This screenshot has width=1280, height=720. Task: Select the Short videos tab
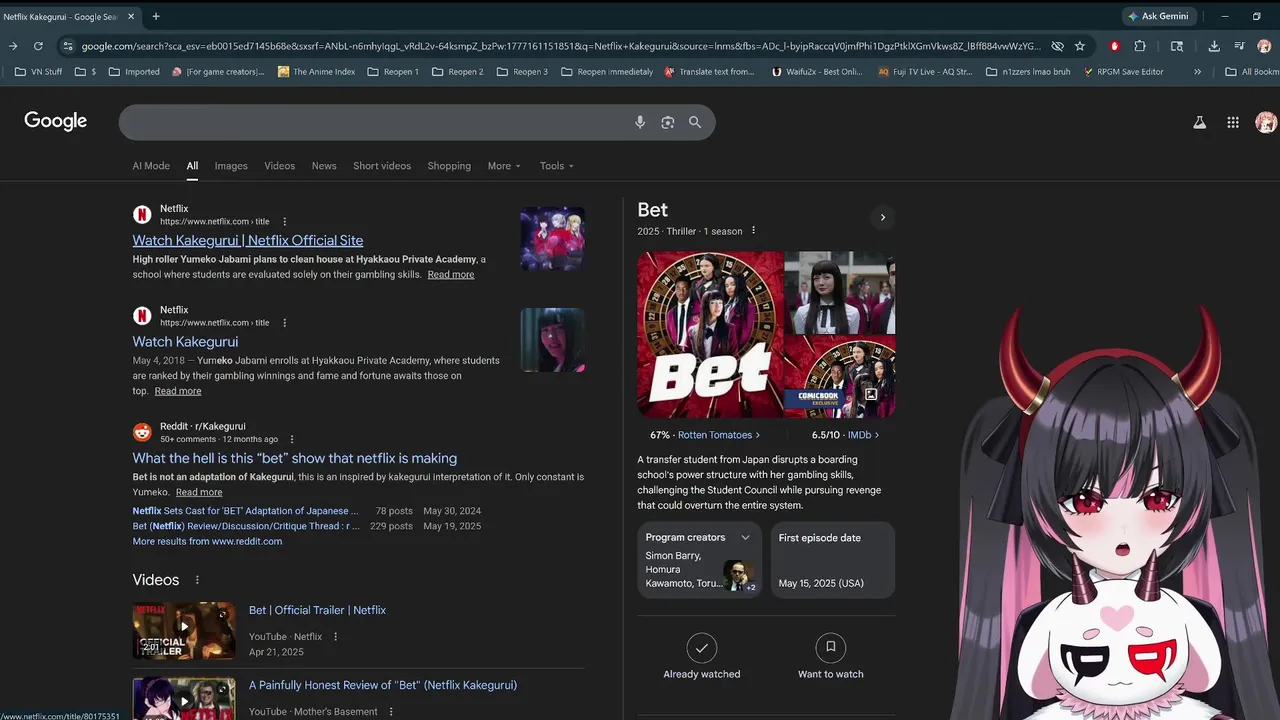tap(382, 166)
